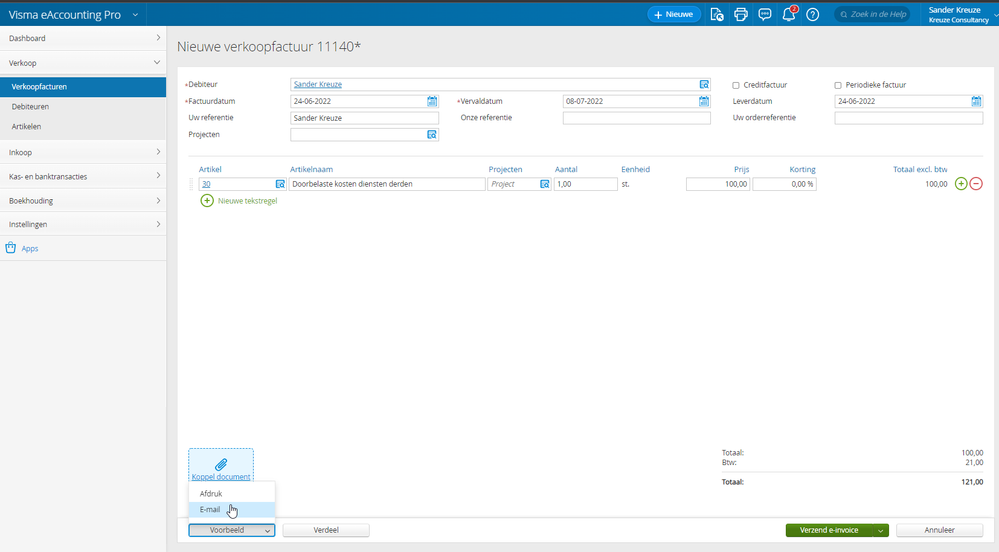The height and width of the screenshot is (552, 999).
Task: Open arrow next to Verzend e-invoice
Action: click(x=881, y=531)
